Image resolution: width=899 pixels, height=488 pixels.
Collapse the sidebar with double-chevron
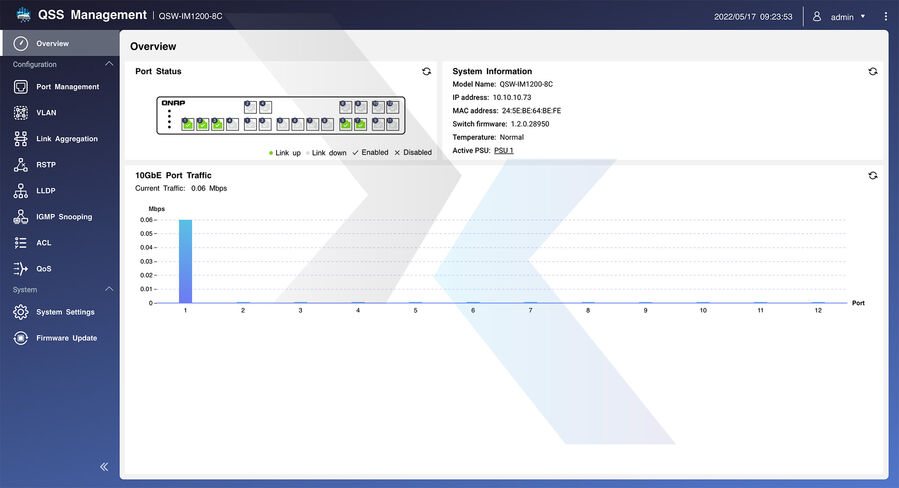[x=104, y=467]
